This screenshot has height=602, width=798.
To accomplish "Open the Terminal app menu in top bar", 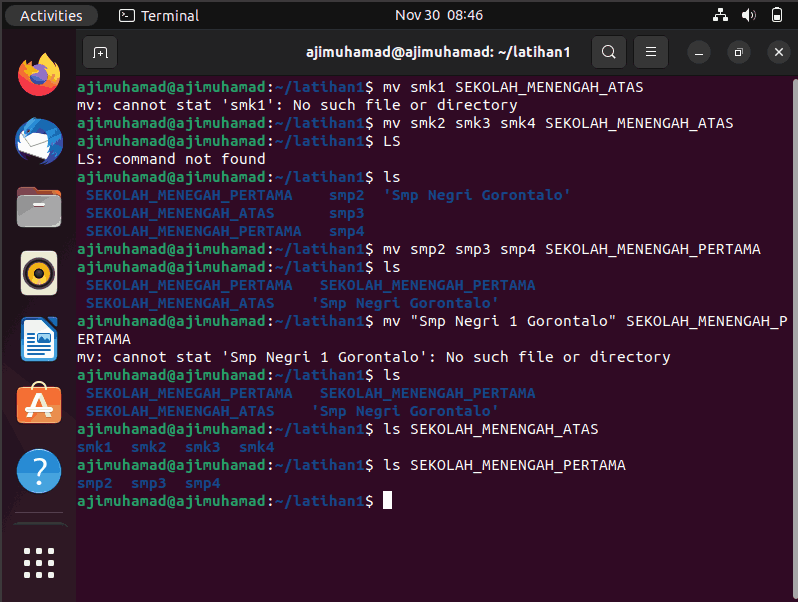I will [x=159, y=15].
